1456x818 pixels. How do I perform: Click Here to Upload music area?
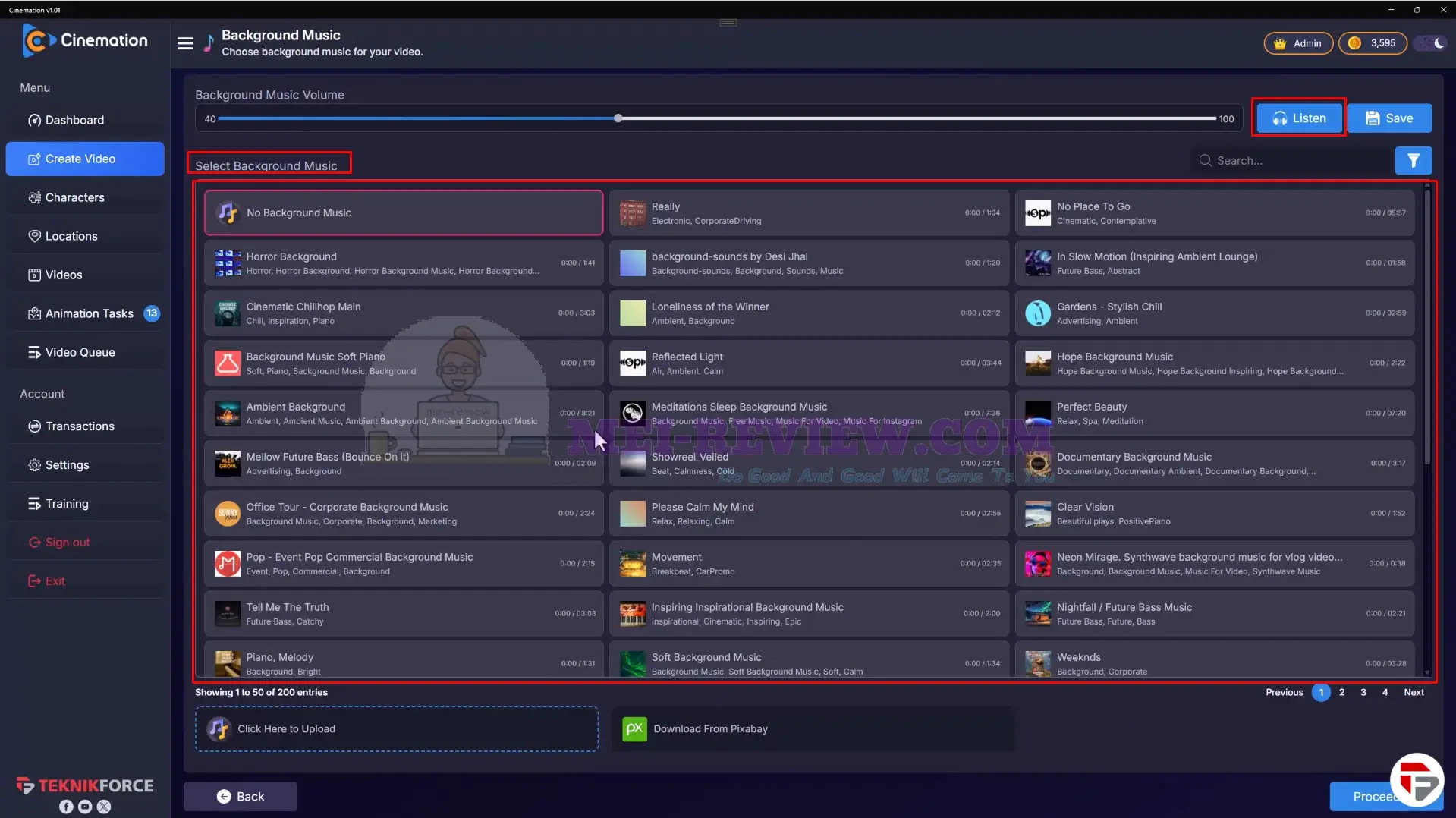[396, 729]
